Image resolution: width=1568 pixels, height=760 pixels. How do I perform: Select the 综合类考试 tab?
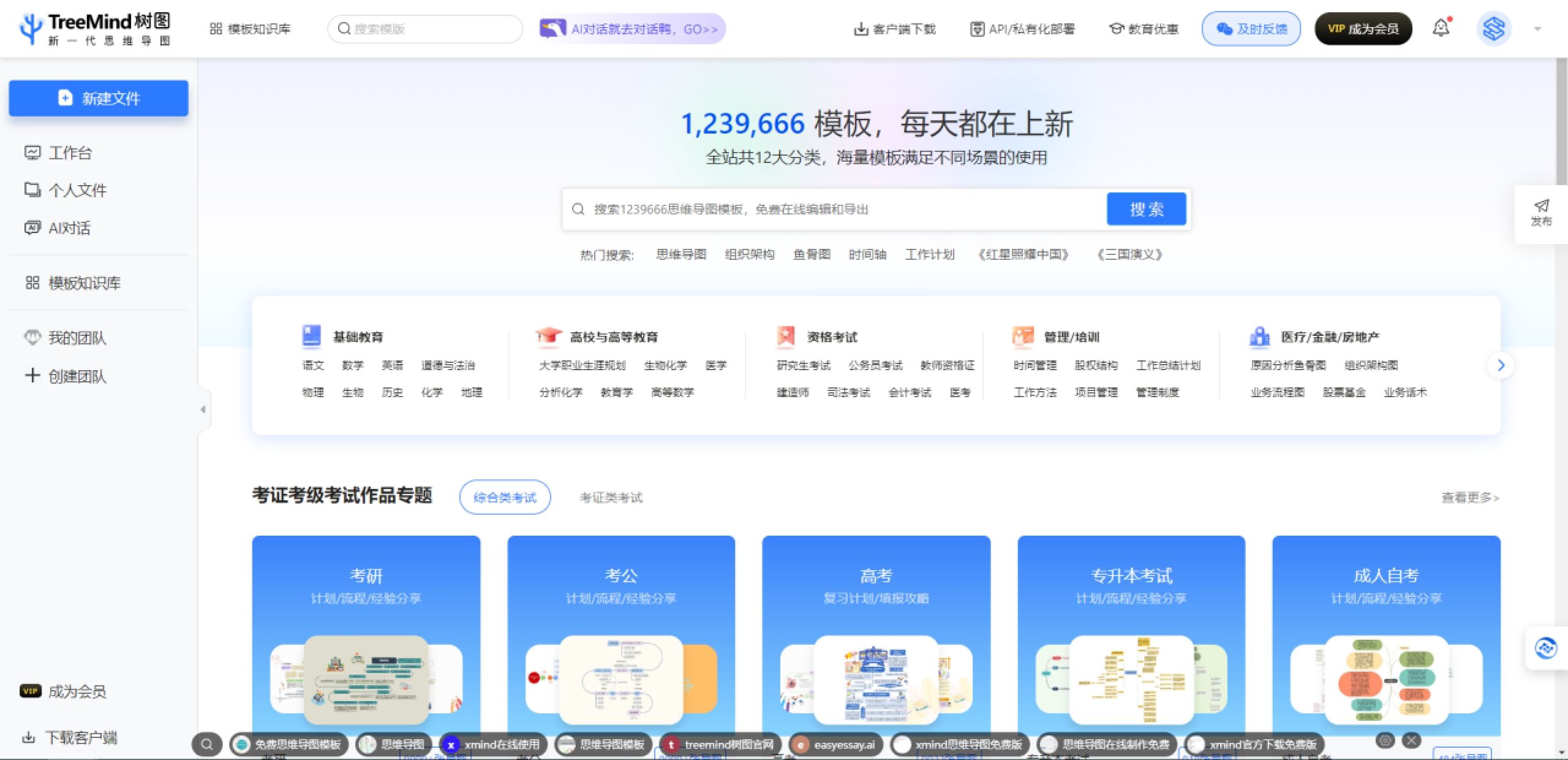[x=505, y=497]
